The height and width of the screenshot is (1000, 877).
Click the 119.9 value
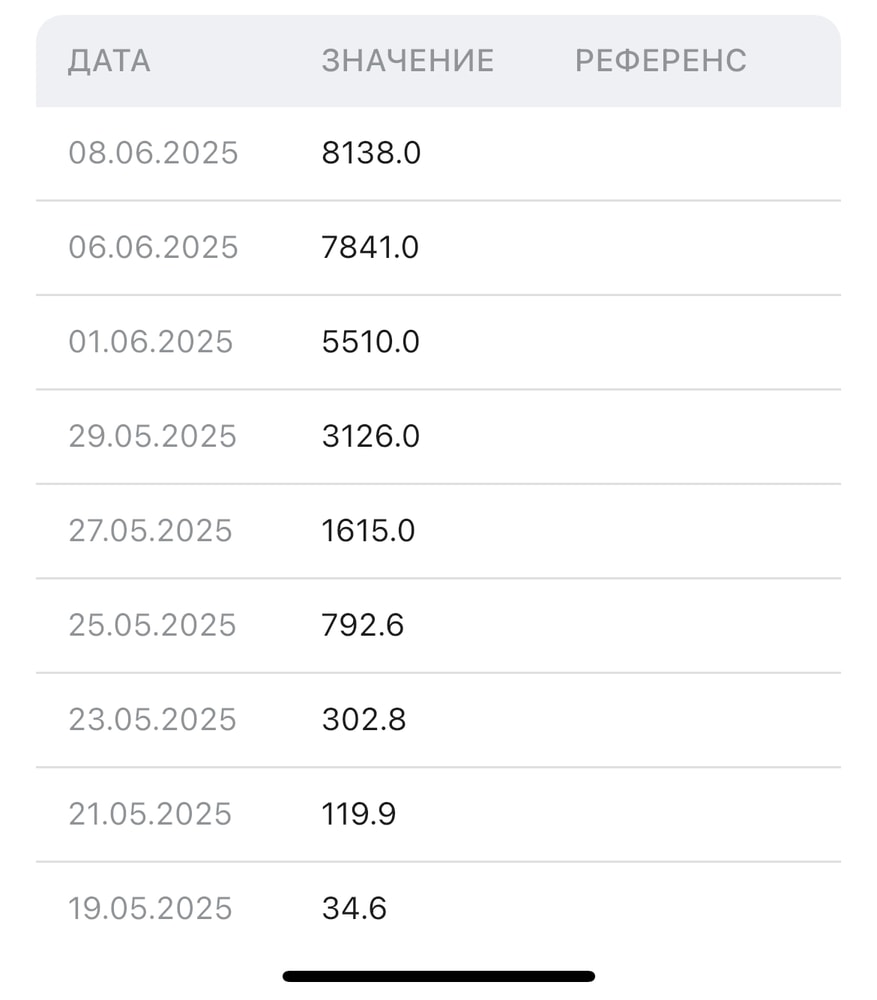tap(358, 814)
